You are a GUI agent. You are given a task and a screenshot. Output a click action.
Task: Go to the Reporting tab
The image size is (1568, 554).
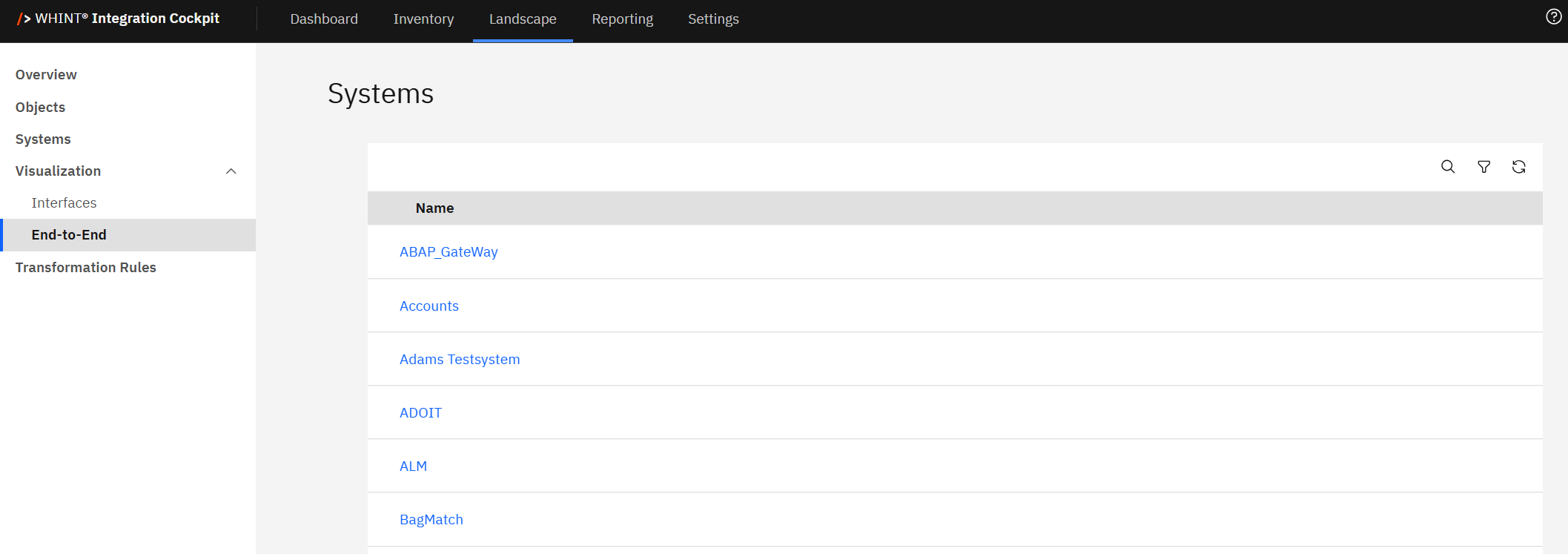[622, 19]
